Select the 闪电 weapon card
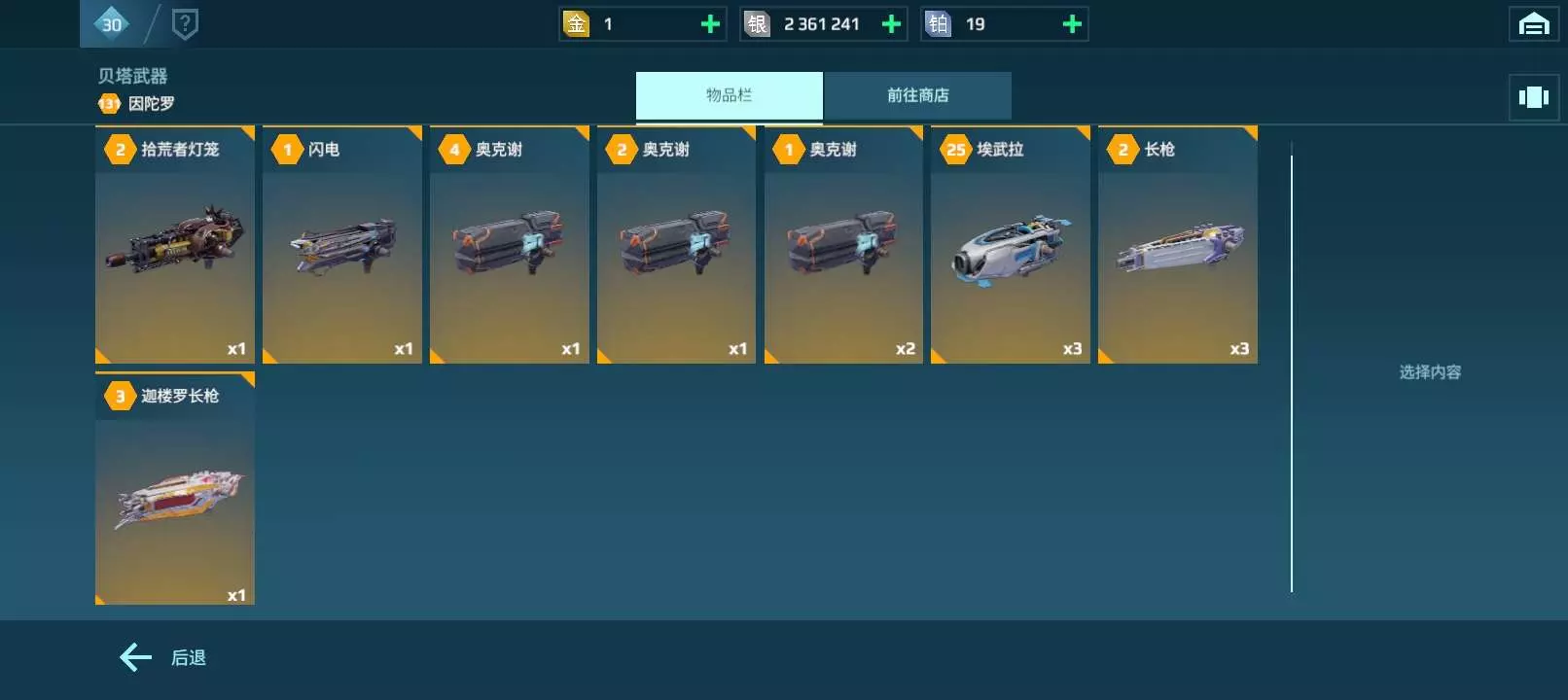The image size is (1568, 700). coord(342,245)
